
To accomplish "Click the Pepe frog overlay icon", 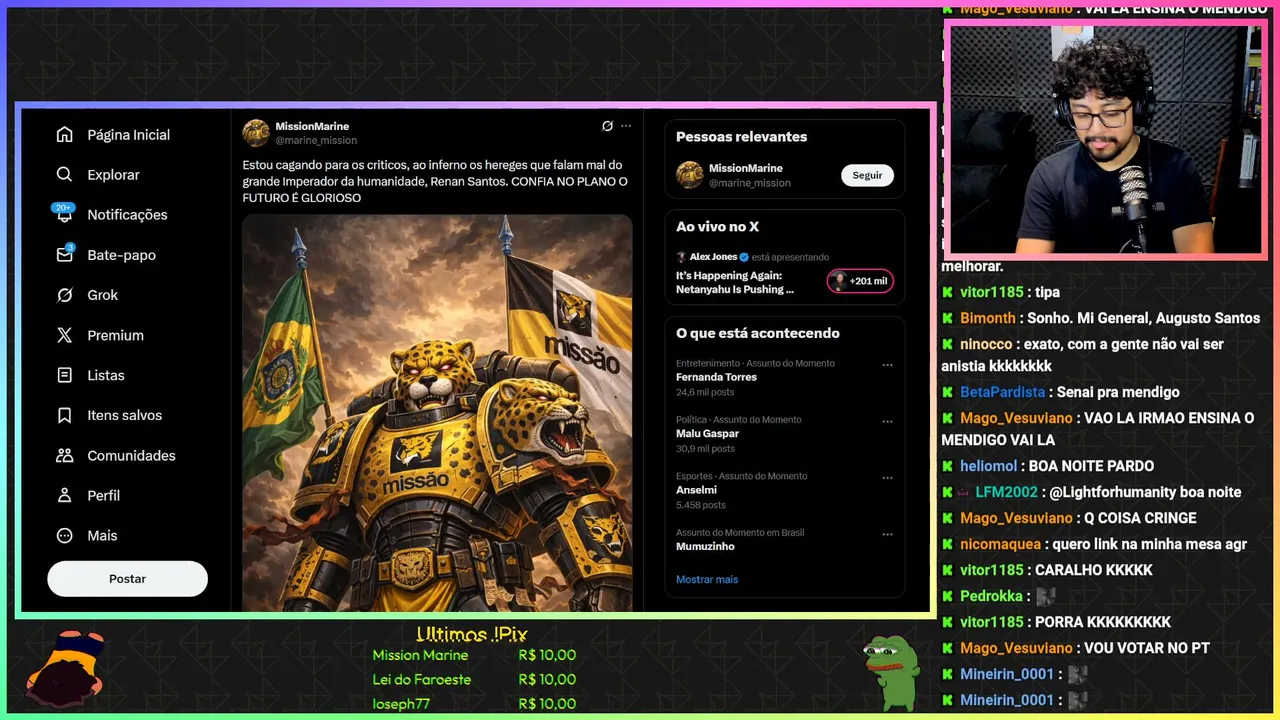I will pyautogui.click(x=890, y=673).
